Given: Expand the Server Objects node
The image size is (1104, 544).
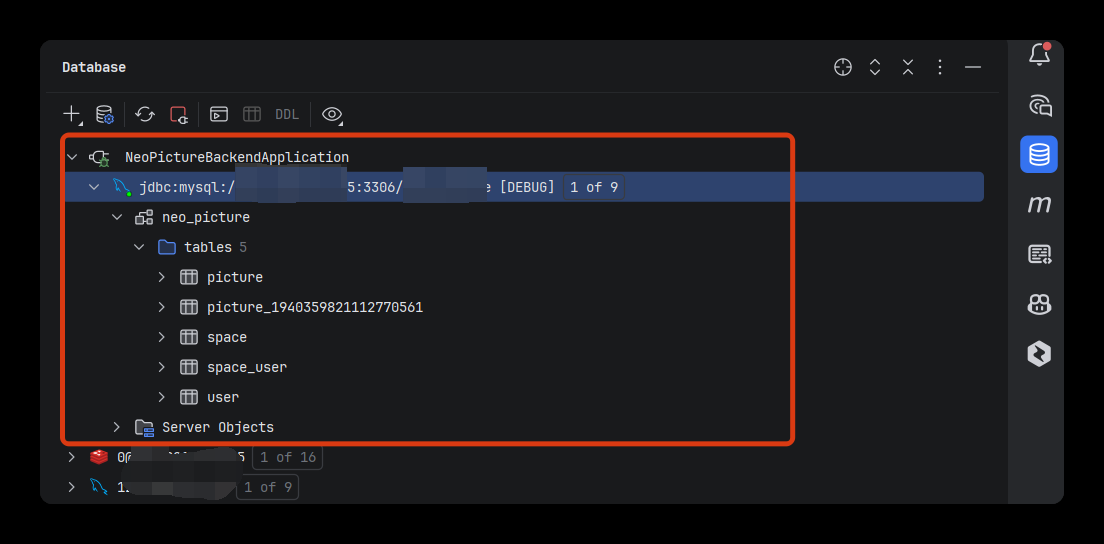Looking at the screenshot, I should tap(117, 427).
